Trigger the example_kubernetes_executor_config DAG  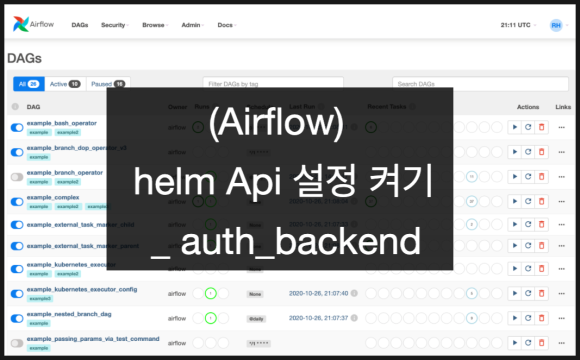click(x=515, y=293)
